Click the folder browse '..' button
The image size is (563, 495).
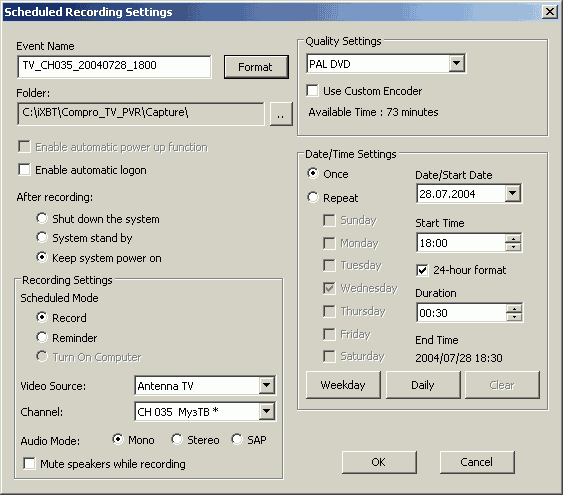point(281,114)
